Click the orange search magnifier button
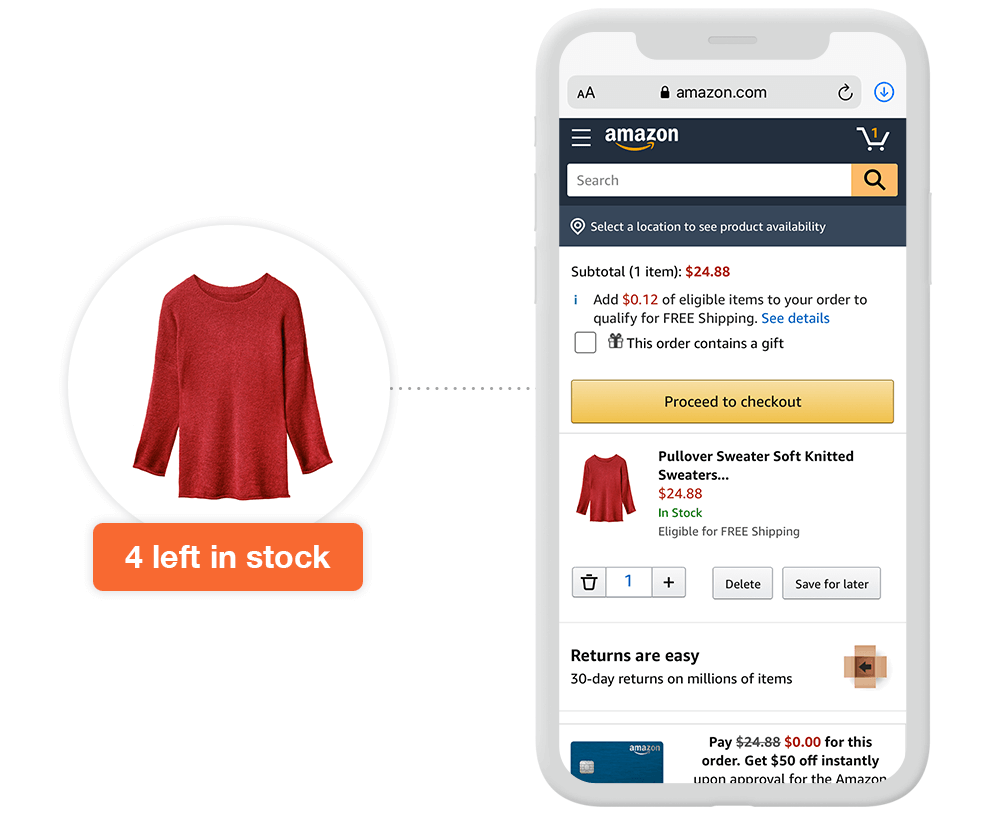 coord(874,180)
